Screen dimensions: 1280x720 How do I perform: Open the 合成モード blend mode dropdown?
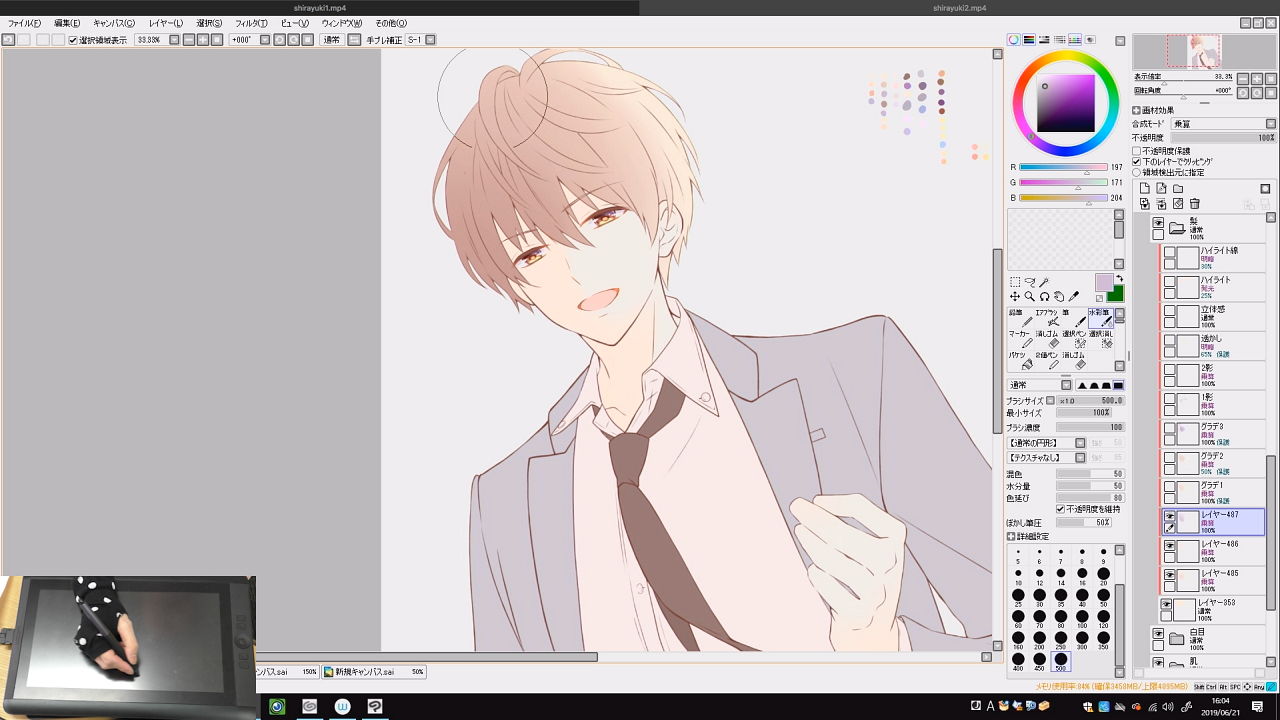[1222, 124]
